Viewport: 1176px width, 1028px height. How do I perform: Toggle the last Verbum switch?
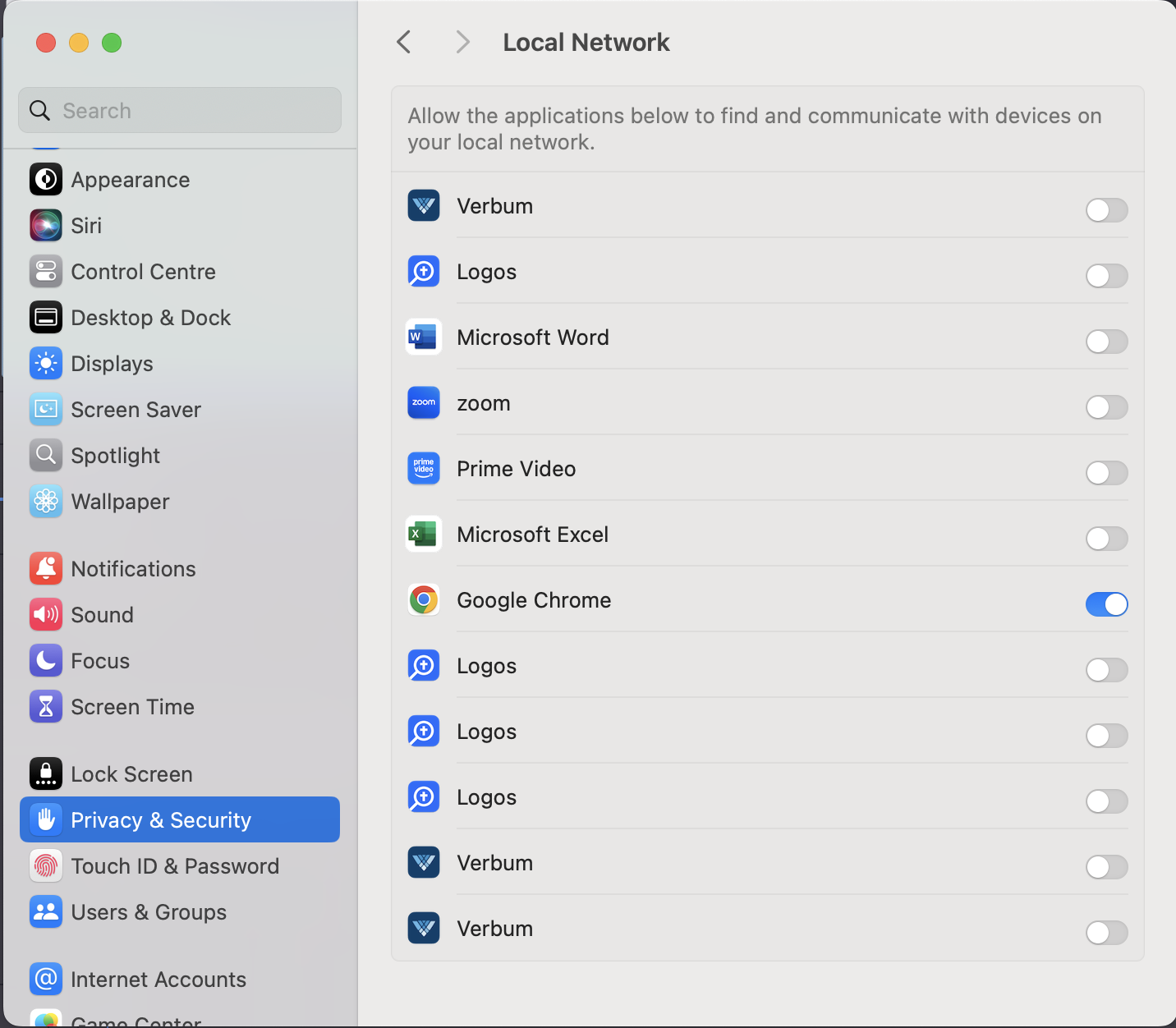click(x=1106, y=933)
